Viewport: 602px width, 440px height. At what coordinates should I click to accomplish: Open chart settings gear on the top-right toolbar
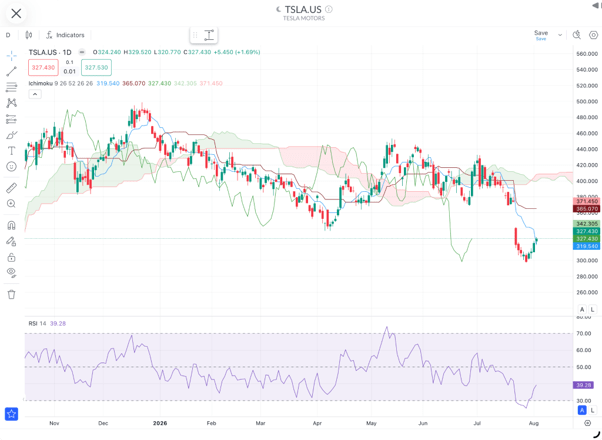[593, 35]
